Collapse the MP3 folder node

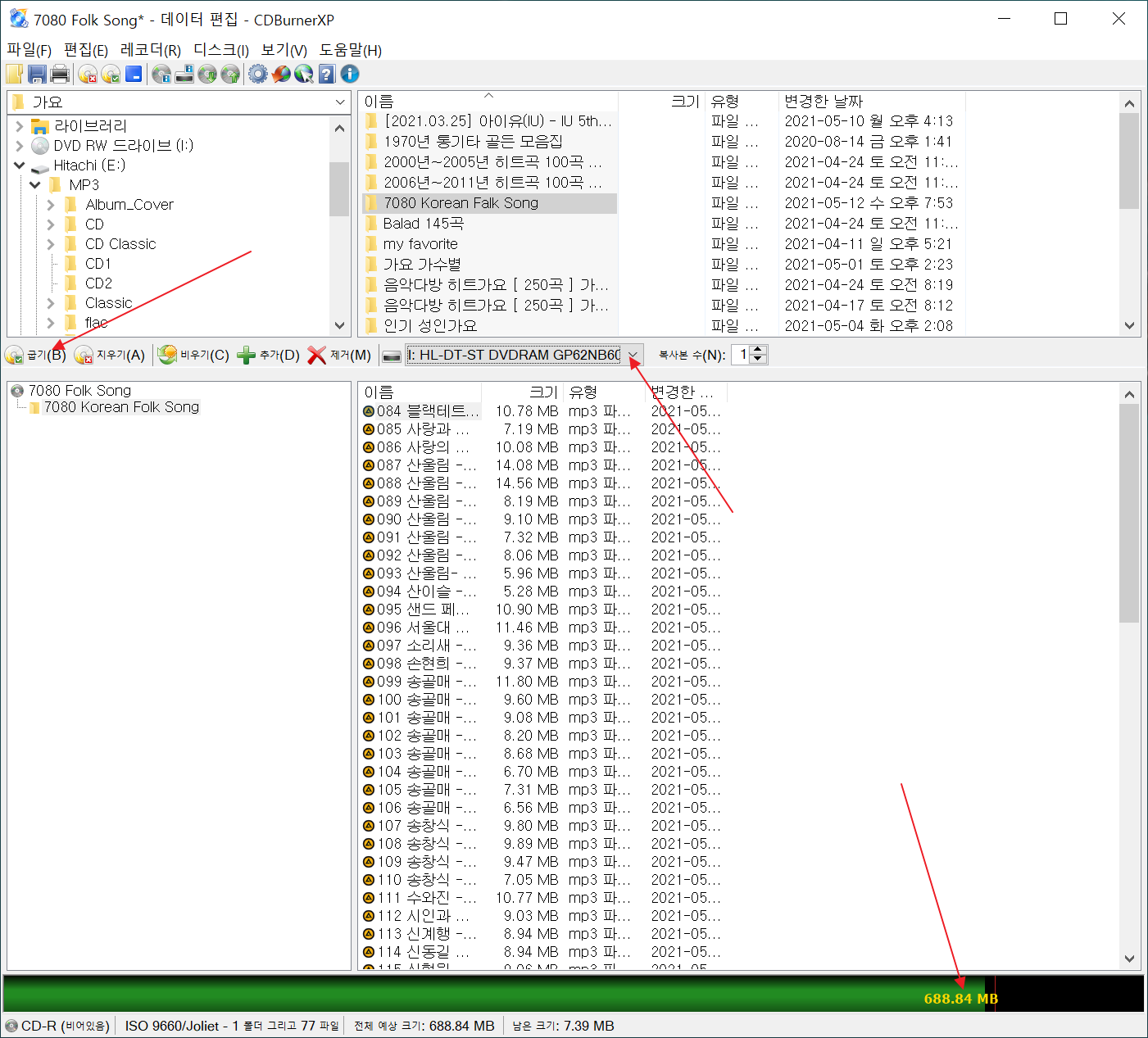point(35,185)
